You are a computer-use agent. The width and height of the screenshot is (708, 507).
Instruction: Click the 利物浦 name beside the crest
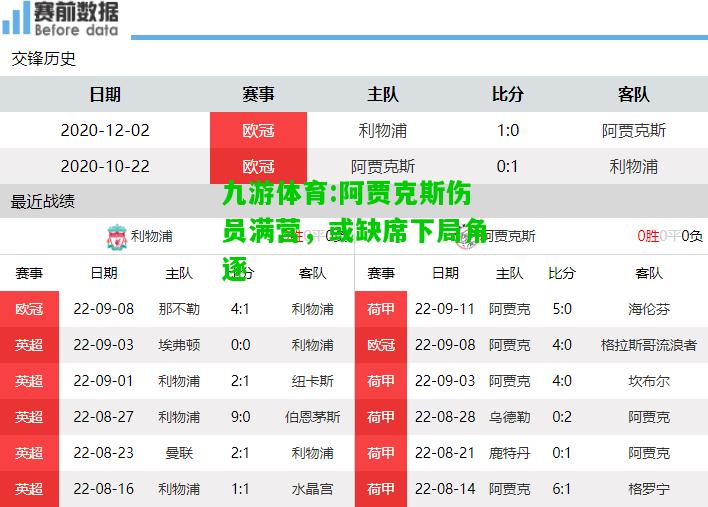(152, 236)
